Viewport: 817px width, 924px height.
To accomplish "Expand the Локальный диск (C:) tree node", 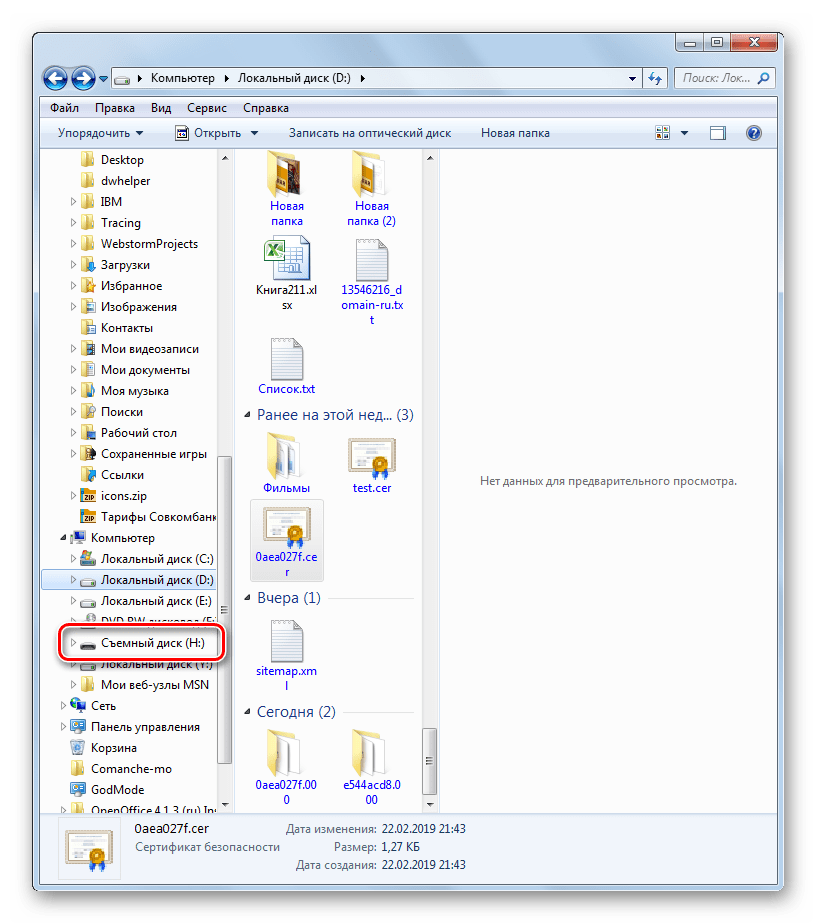I will [x=73, y=559].
